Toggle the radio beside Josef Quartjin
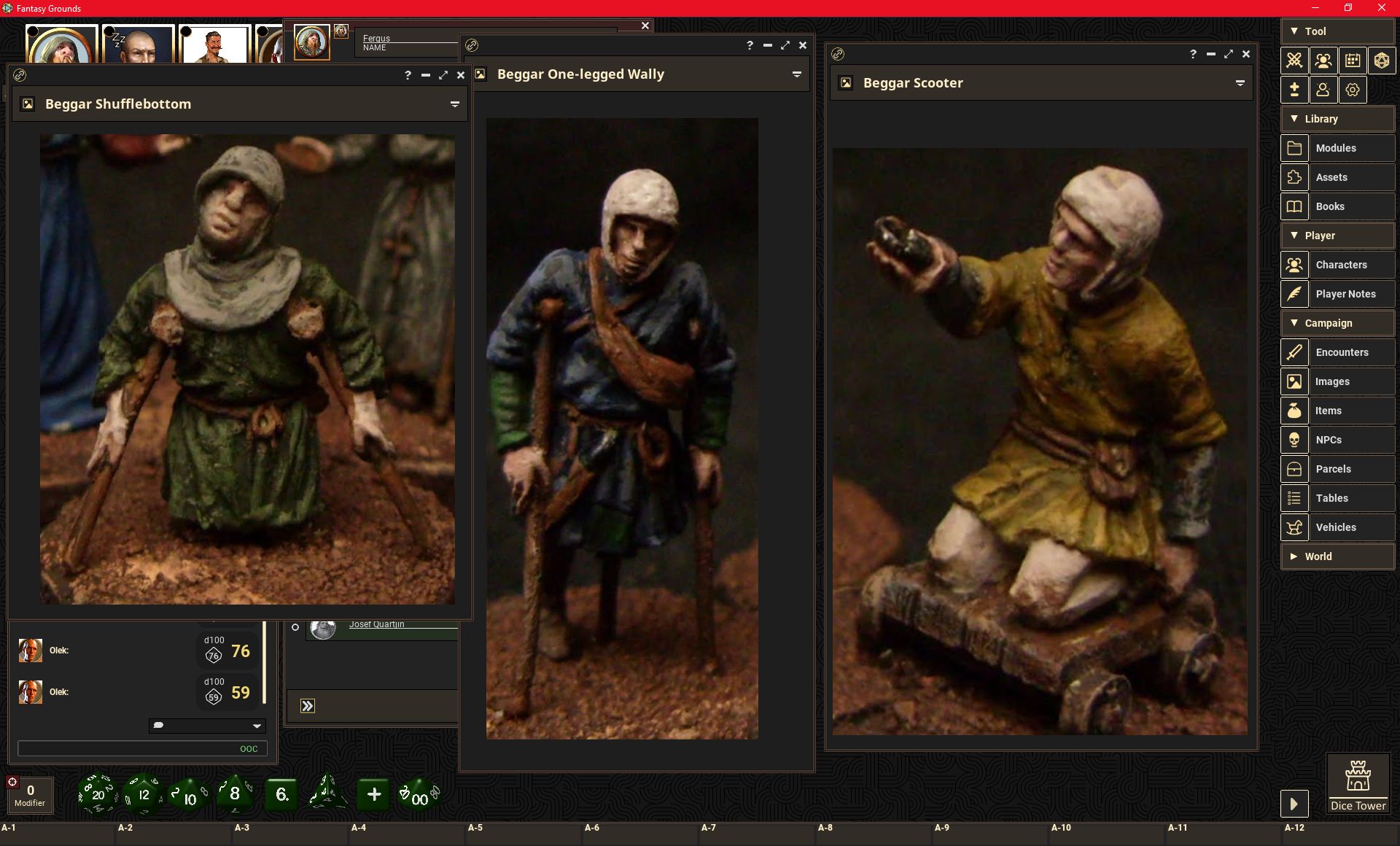Image resolution: width=1400 pixels, height=846 pixels. coord(295,627)
